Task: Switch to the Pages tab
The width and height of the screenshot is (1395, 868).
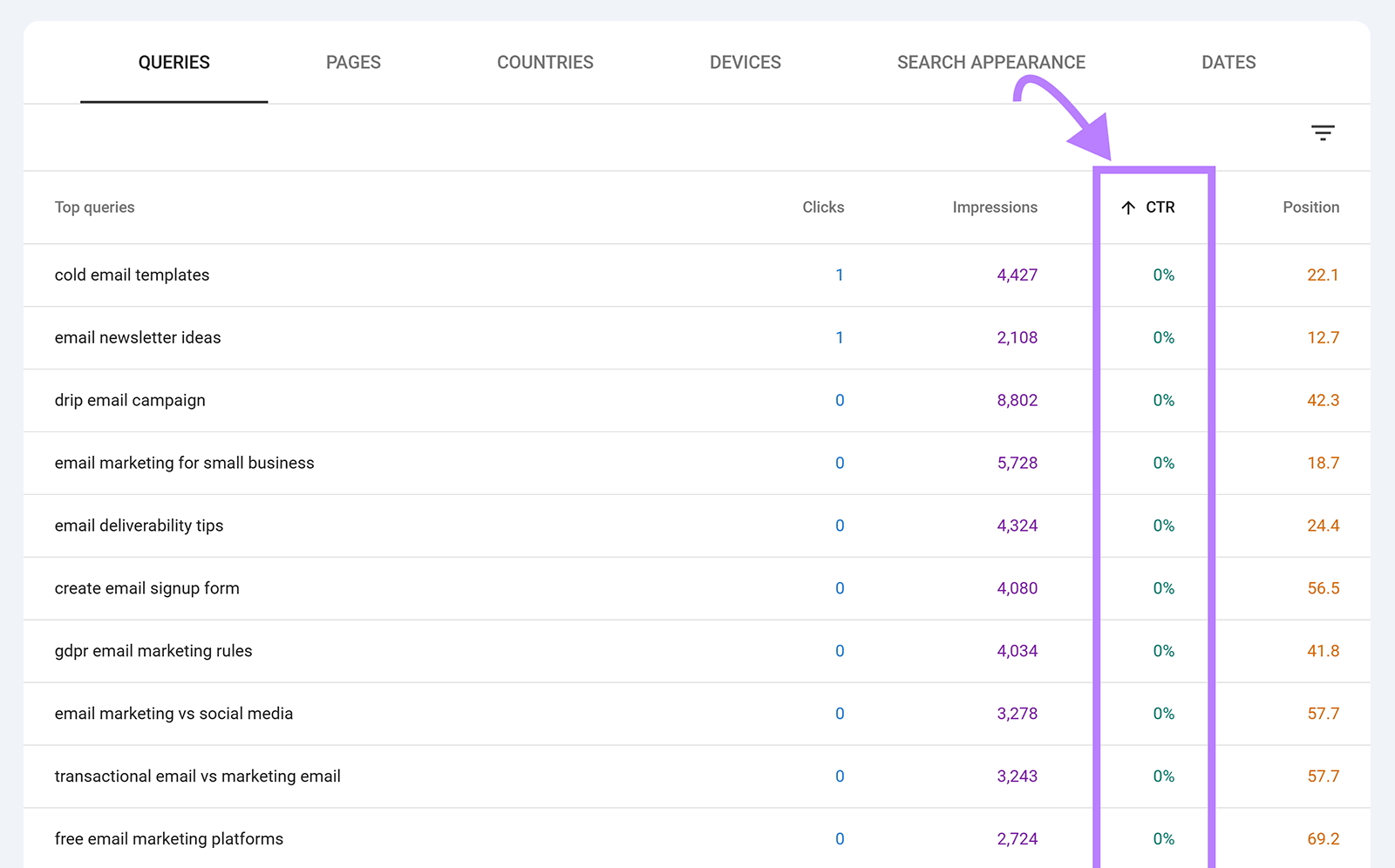Action: point(352,62)
